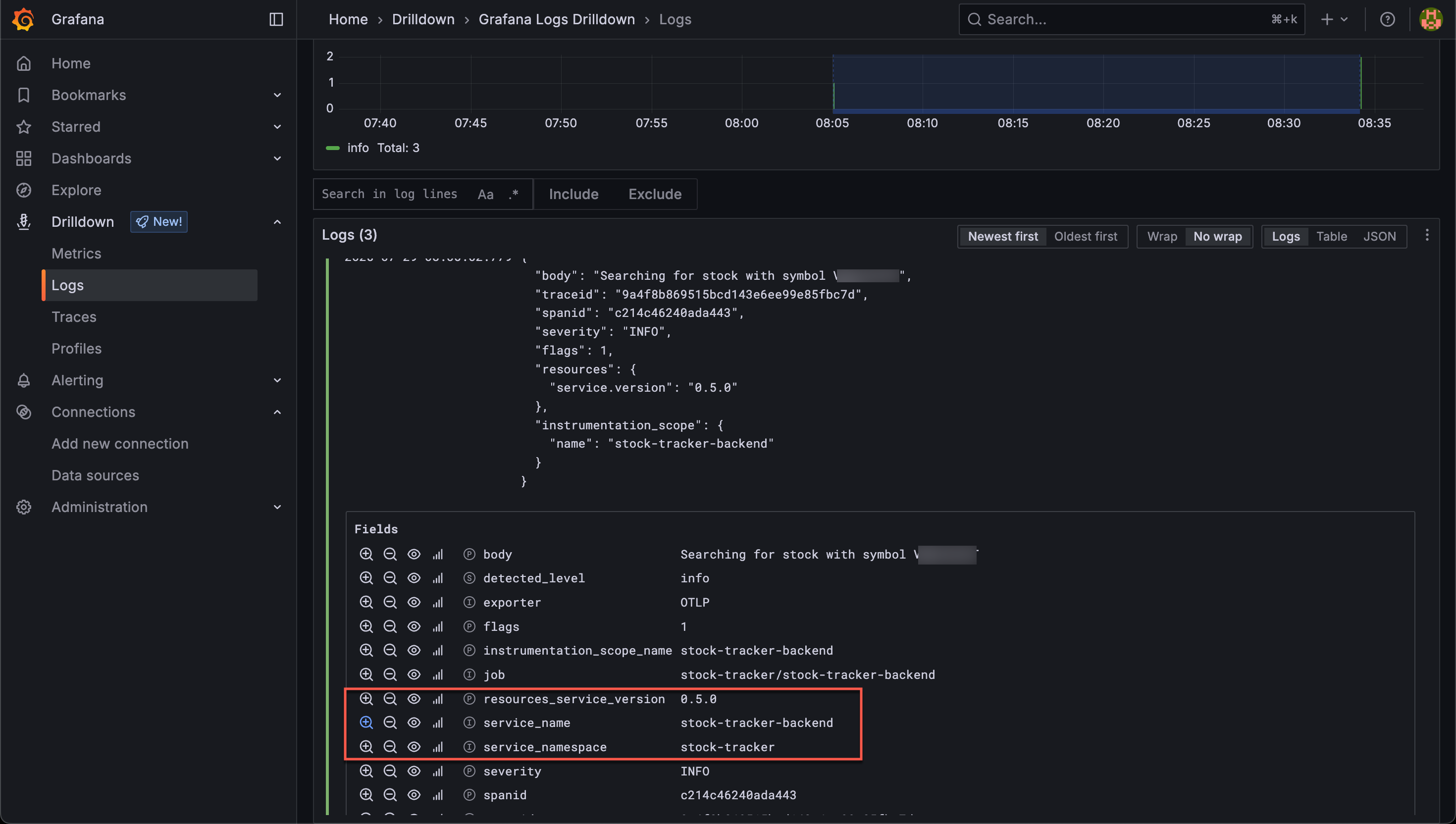The height and width of the screenshot is (824, 1456).
Task: Switch to Logs view tab
Action: point(1285,237)
